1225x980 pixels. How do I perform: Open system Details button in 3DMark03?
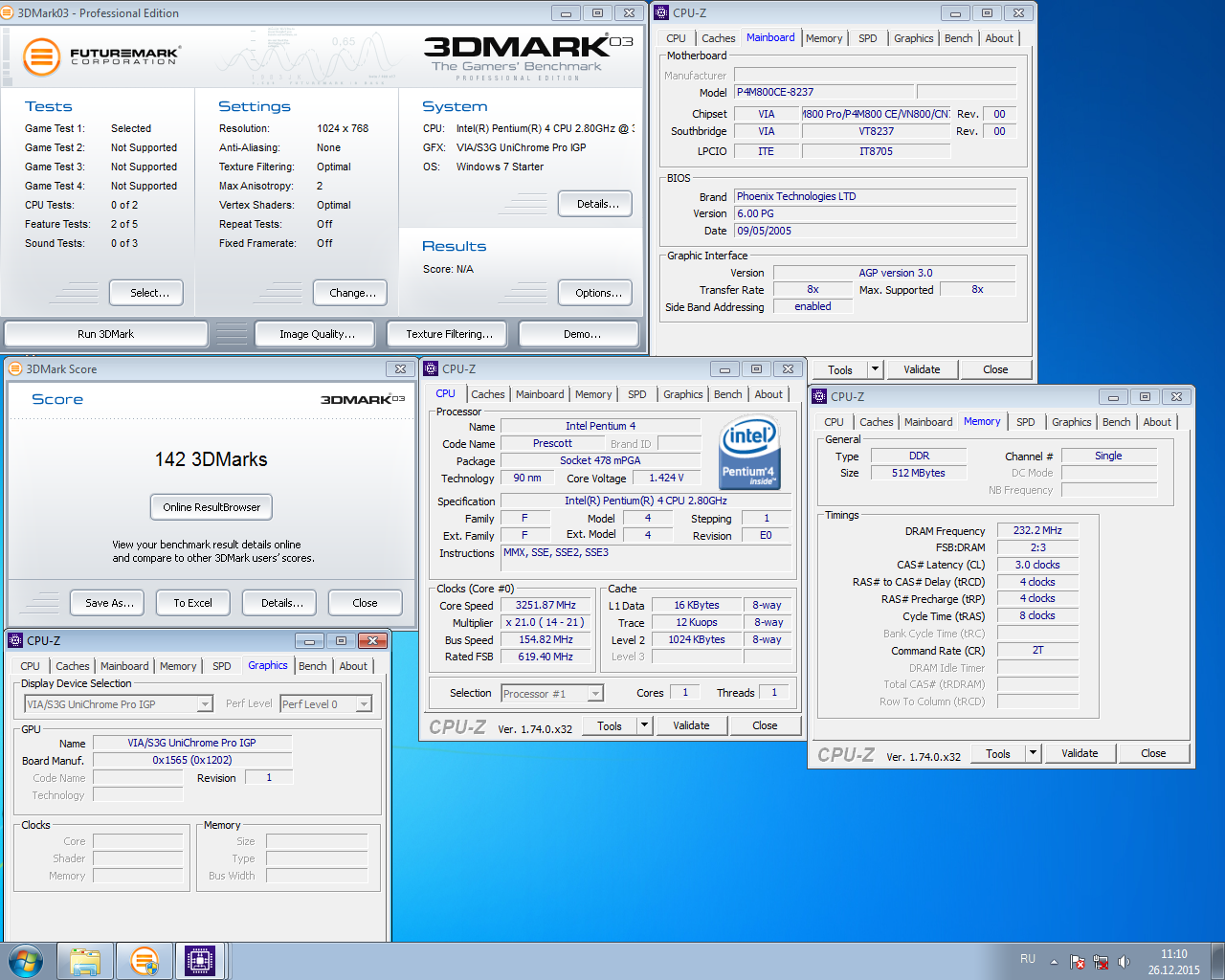[x=595, y=204]
